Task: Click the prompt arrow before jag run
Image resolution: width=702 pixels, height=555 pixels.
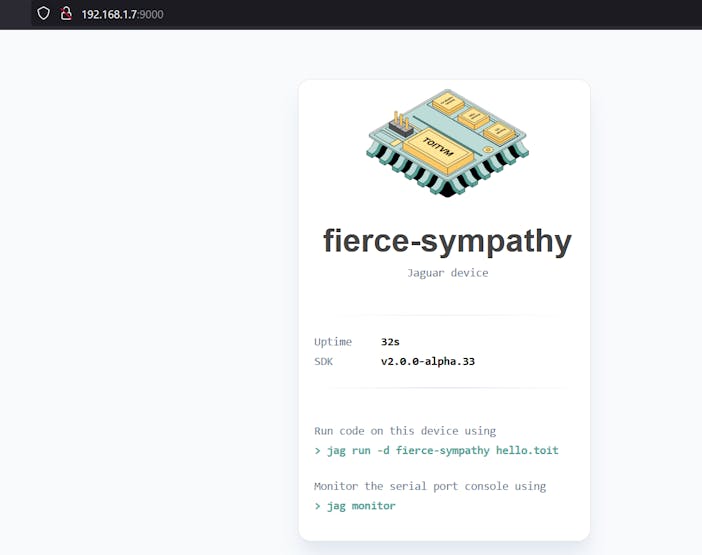Action: (318, 450)
